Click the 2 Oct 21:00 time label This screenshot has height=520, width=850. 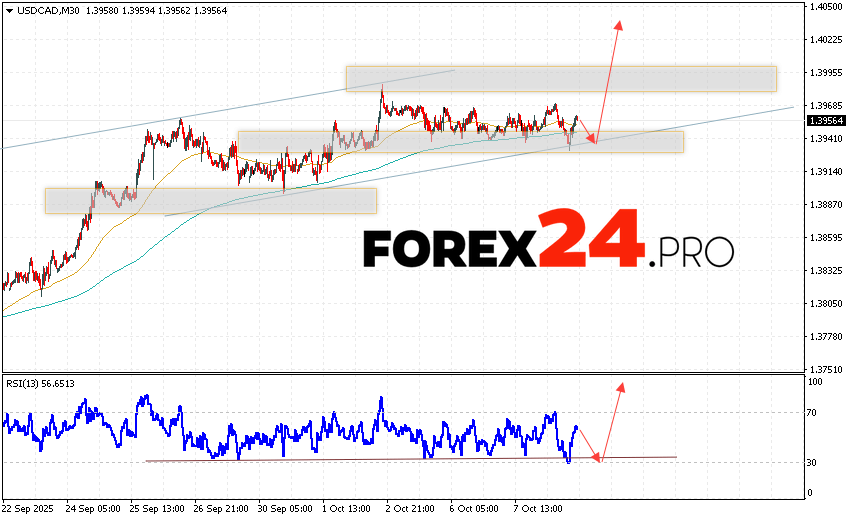(x=412, y=506)
